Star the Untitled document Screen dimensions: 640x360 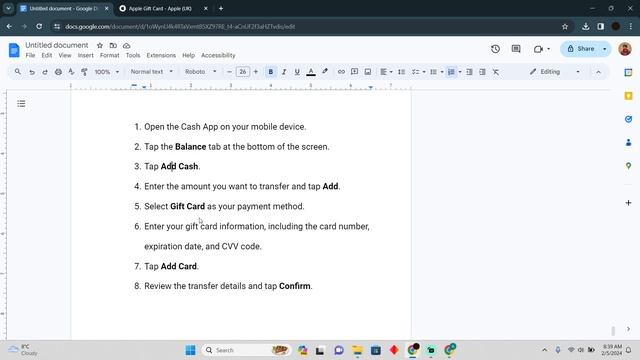click(x=100, y=45)
